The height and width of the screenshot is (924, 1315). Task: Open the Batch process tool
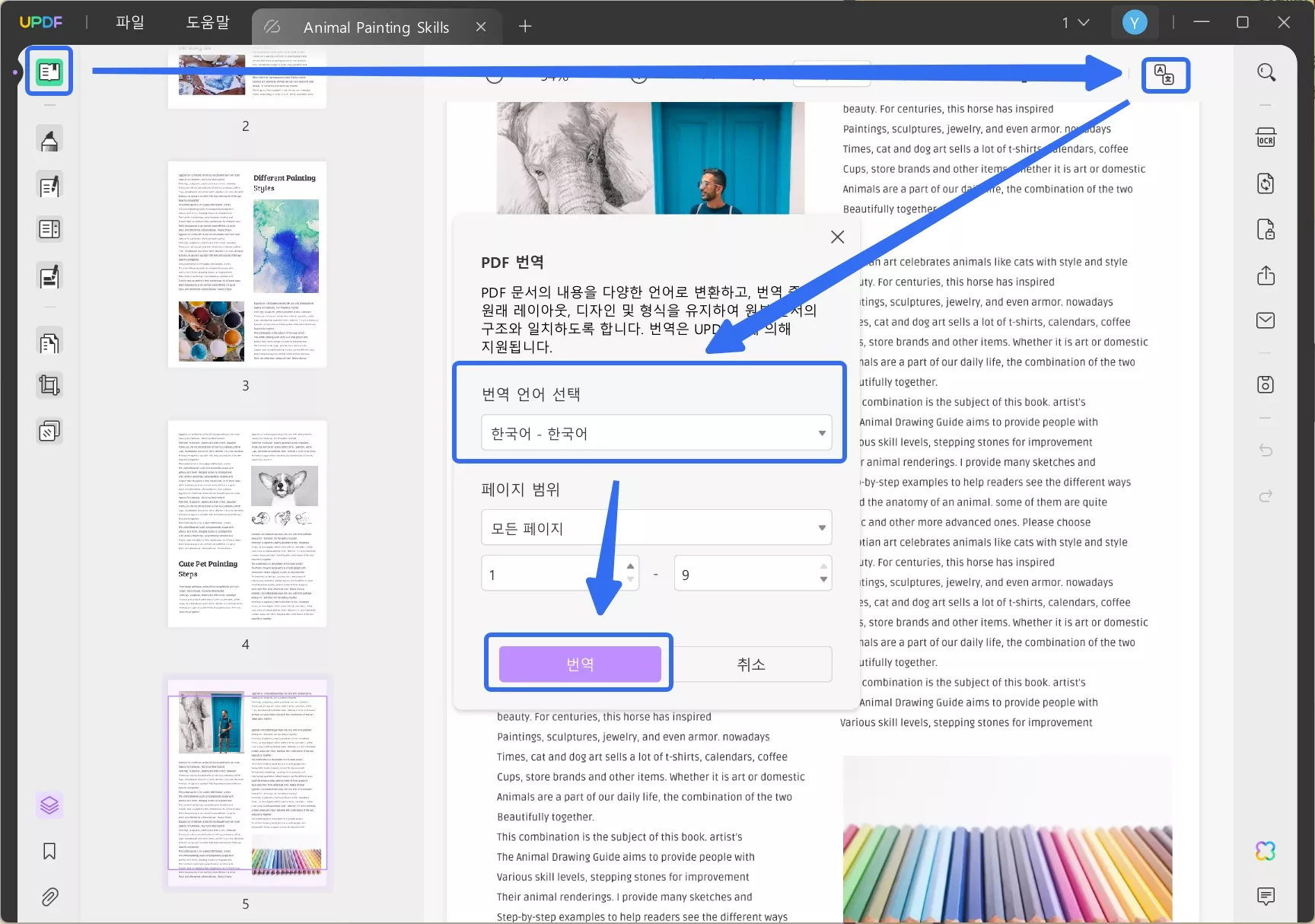pos(49,431)
